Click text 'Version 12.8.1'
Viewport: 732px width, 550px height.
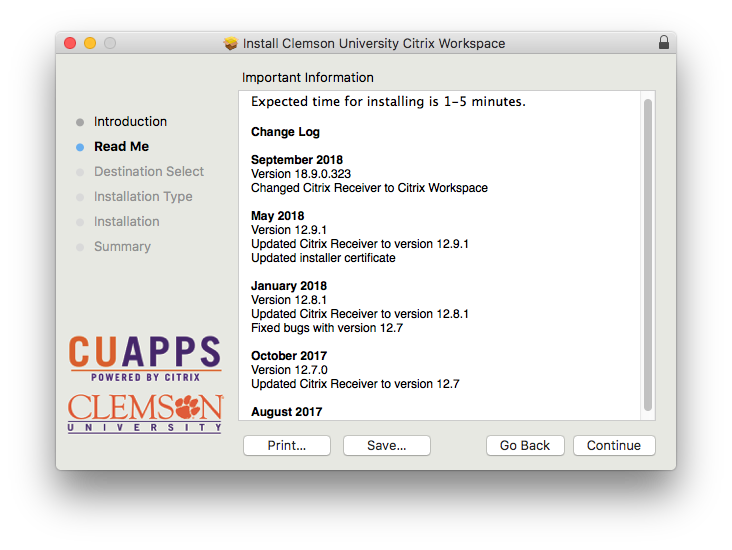click(289, 300)
